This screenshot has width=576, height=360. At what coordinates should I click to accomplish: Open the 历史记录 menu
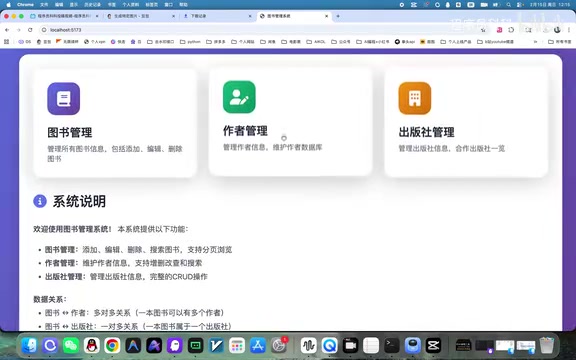[92, 5]
